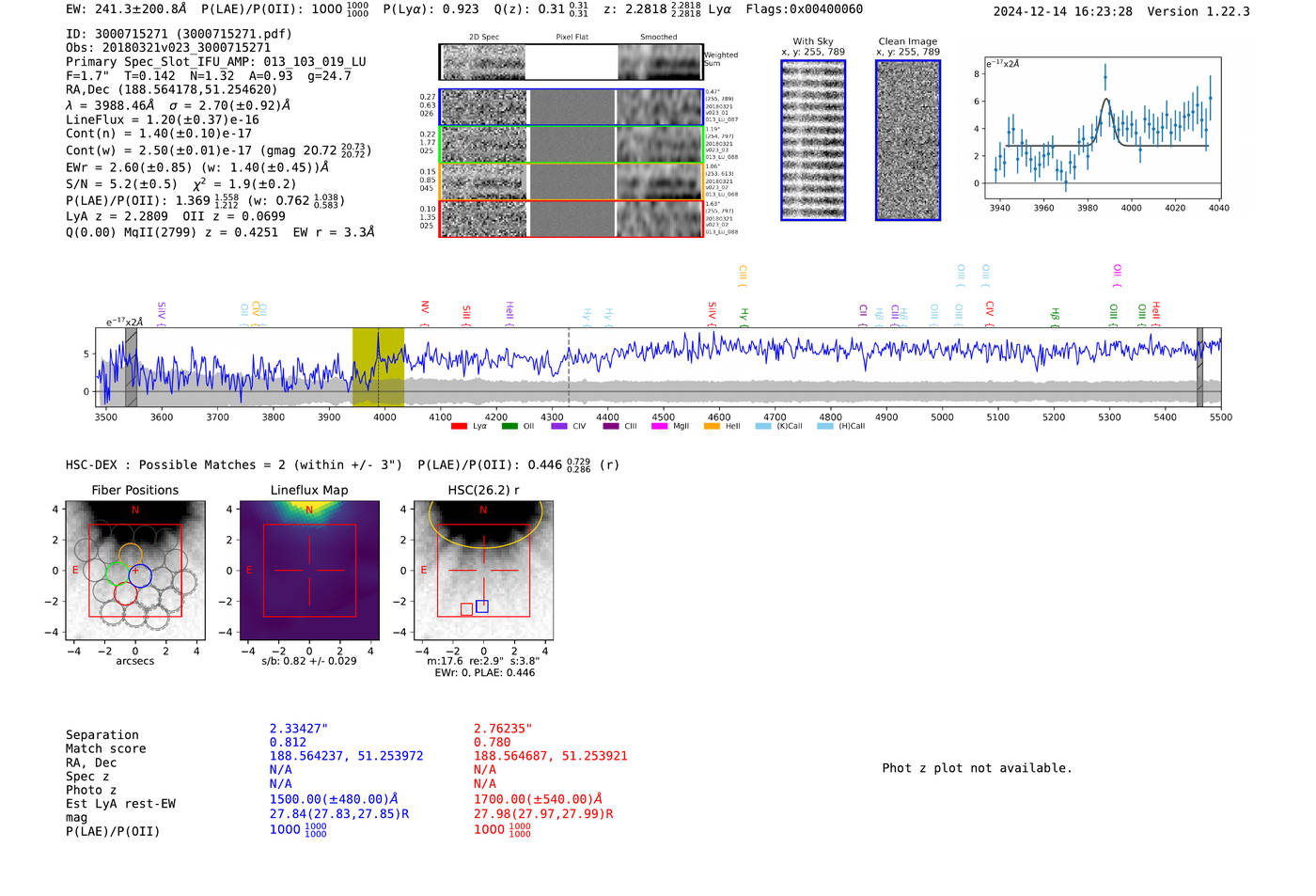Click the red Lyα legend swatch
The width and height of the screenshot is (1316, 896).
[x=459, y=426]
